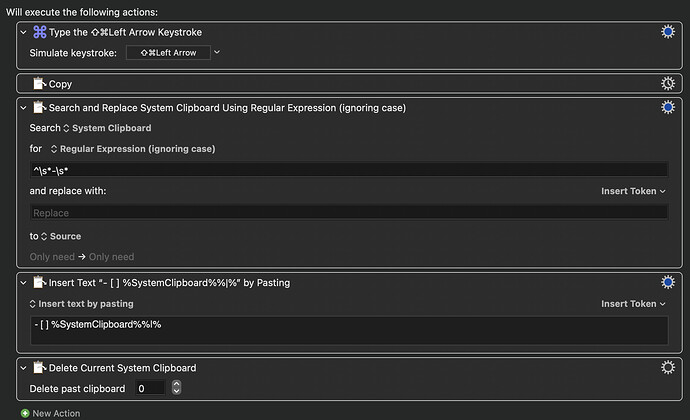Click the Delete past clipboard number field

150,388
